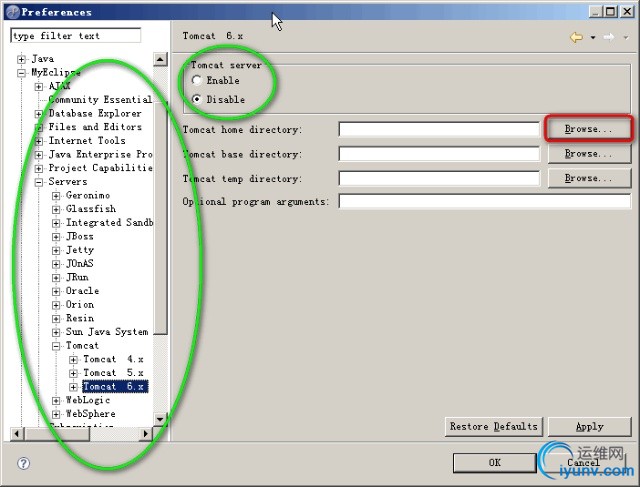This screenshot has width=640, height=487.
Task: Select JOnAS in the servers list
Action: coord(80,263)
